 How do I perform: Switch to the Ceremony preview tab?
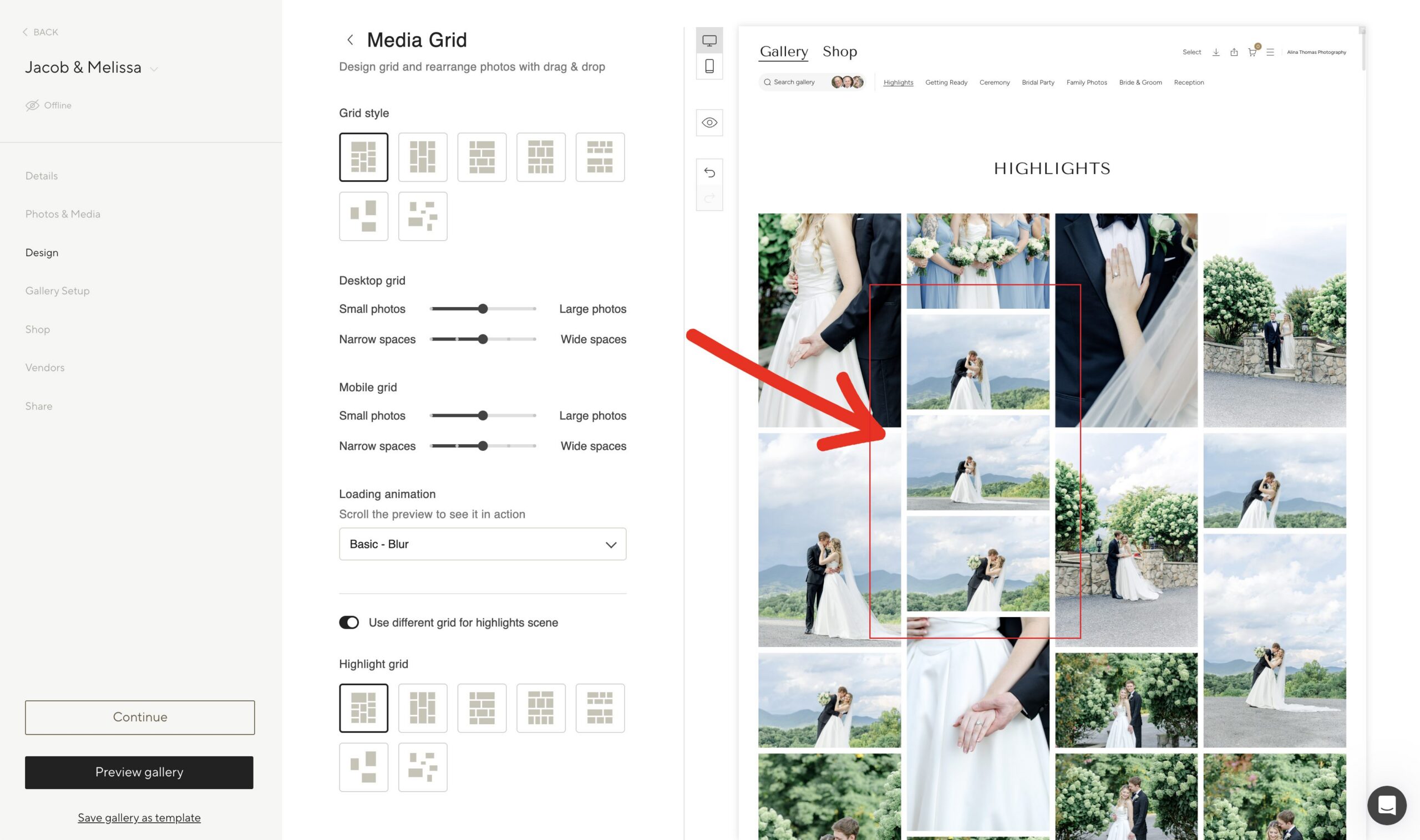tap(994, 83)
